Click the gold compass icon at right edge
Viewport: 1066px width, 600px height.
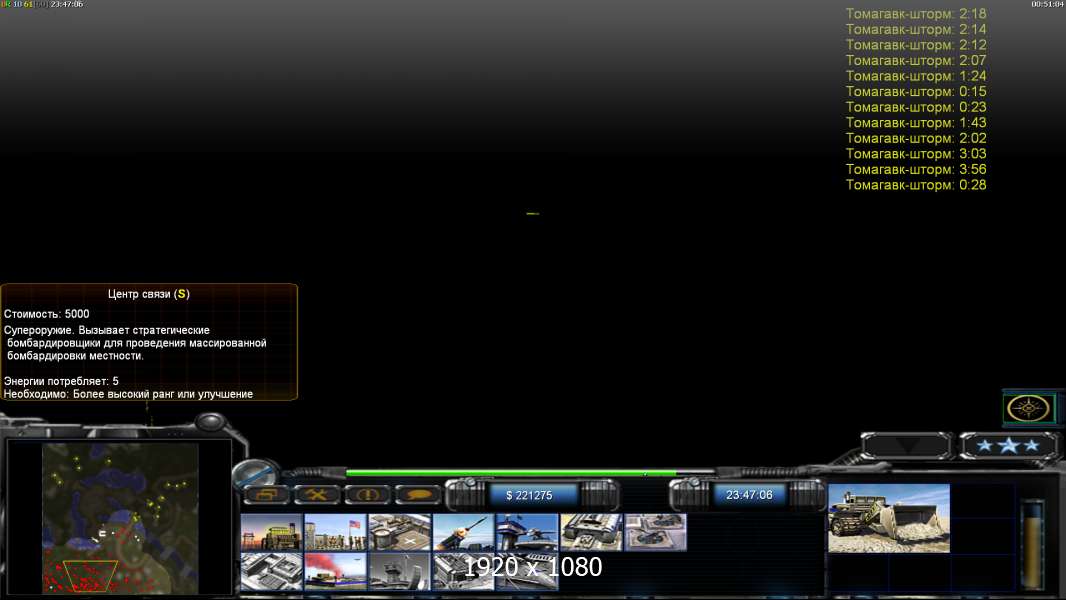click(1028, 408)
